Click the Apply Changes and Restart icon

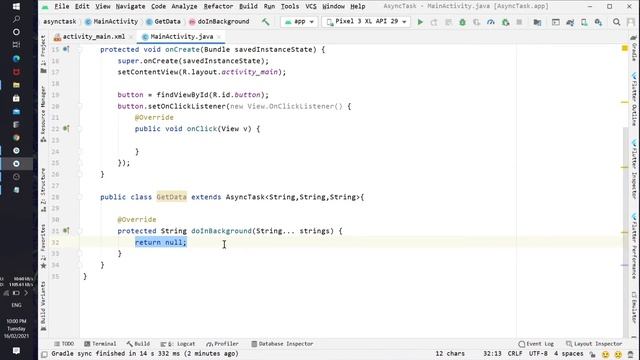(434, 22)
